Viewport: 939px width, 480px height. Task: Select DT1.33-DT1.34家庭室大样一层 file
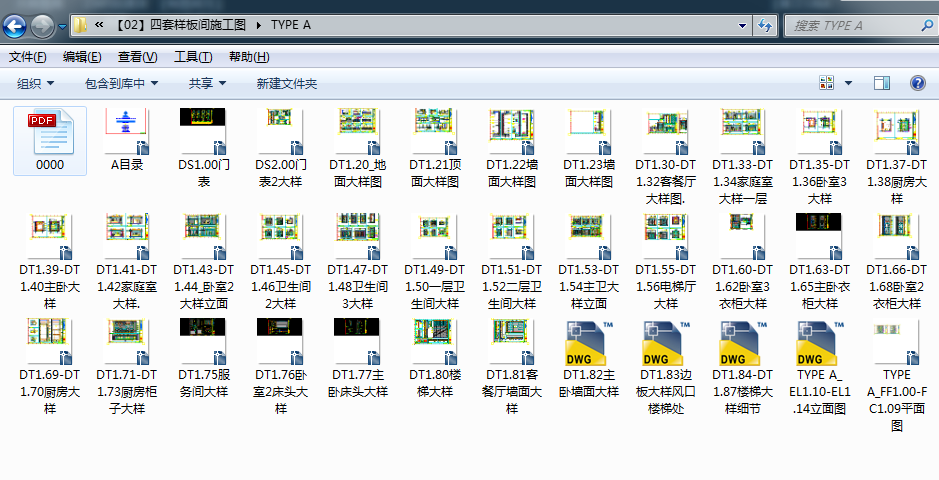point(743,157)
